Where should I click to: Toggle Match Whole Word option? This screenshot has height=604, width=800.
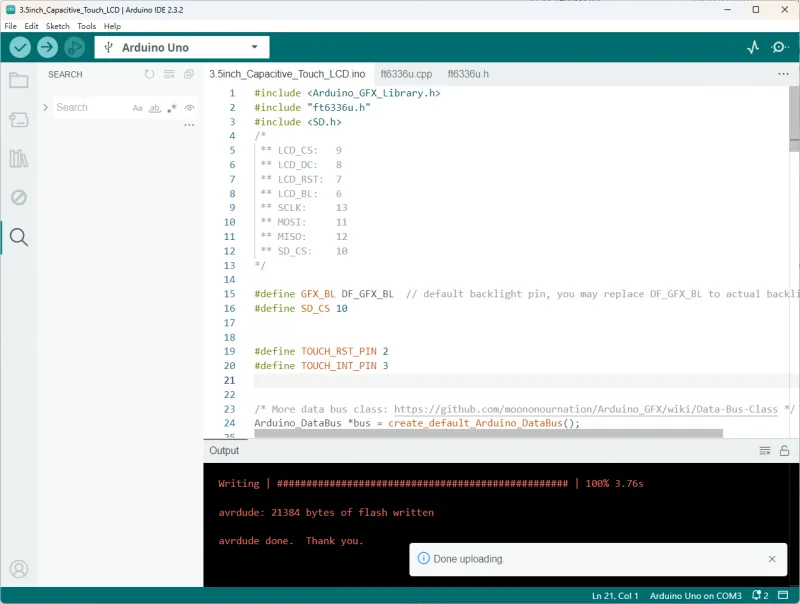[x=155, y=108]
